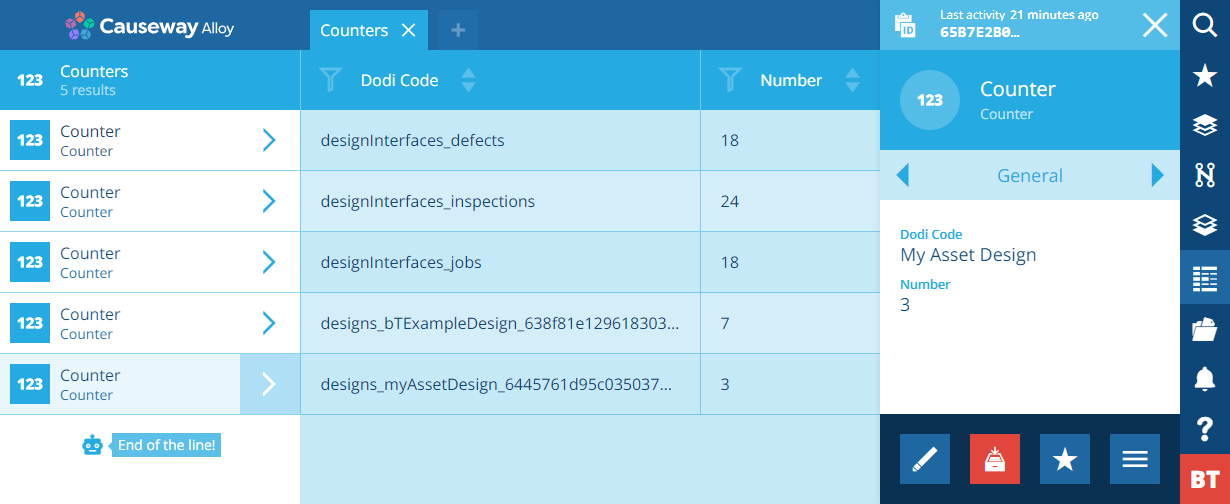Add a new tab with plus button
The image size is (1230, 504).
[x=458, y=30]
